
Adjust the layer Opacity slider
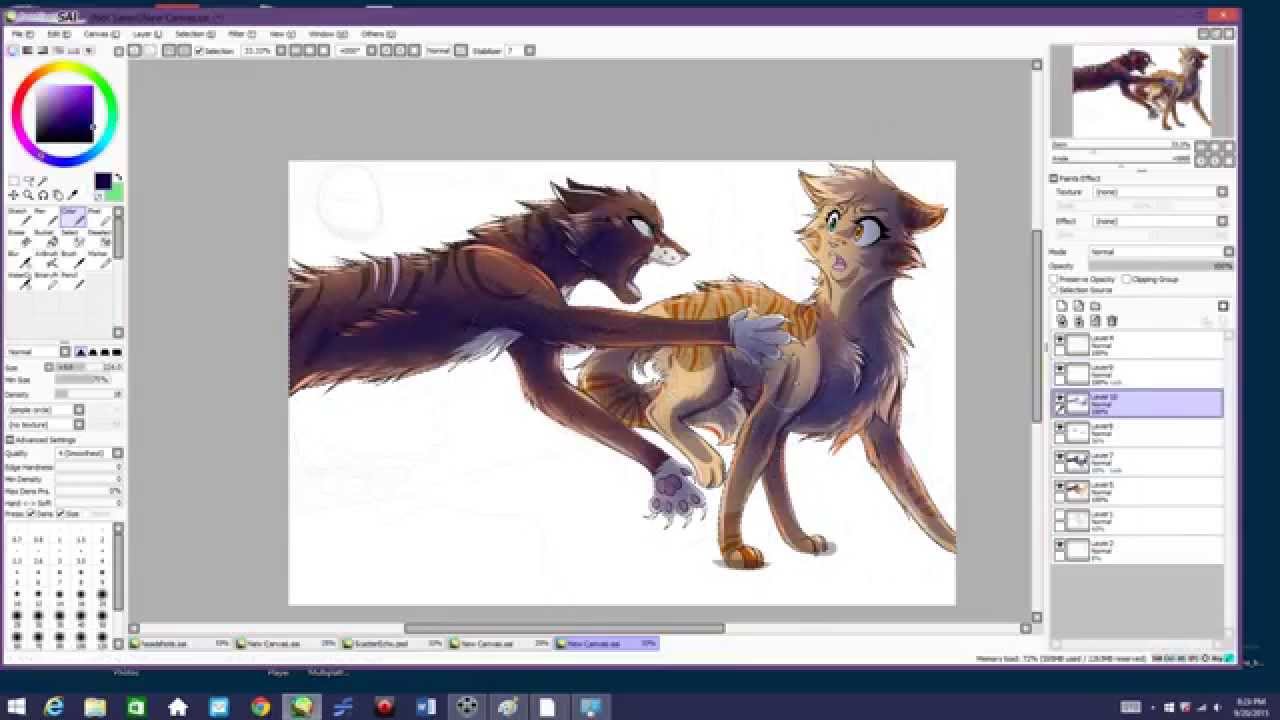(1161, 266)
